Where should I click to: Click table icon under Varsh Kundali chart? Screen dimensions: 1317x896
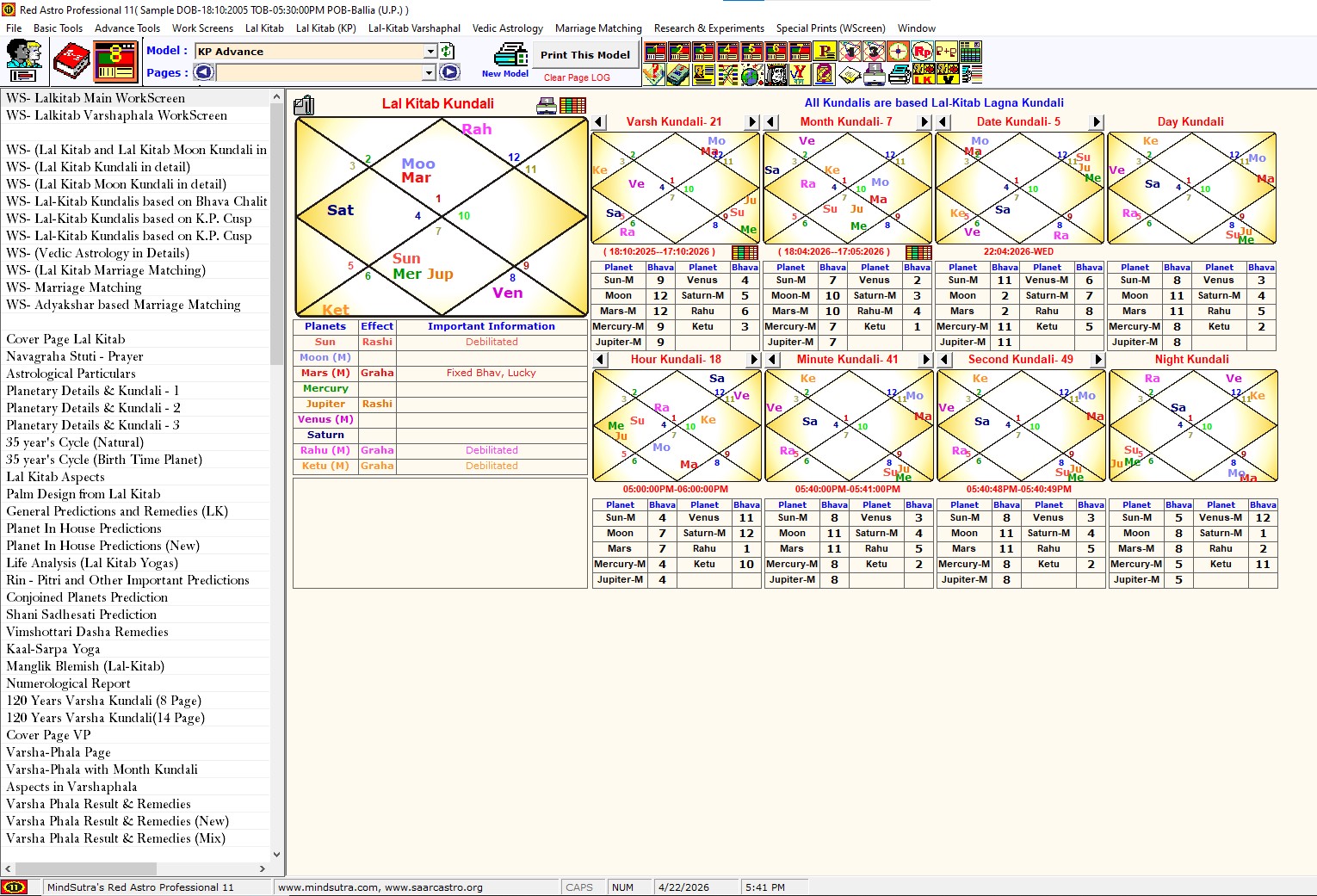tap(745, 252)
